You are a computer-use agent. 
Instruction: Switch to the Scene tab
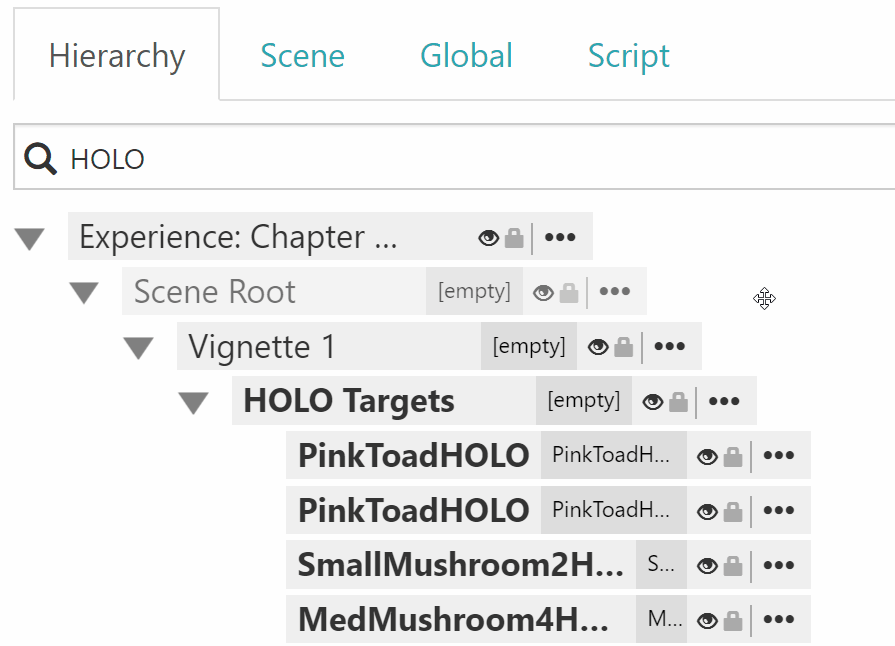coord(303,56)
